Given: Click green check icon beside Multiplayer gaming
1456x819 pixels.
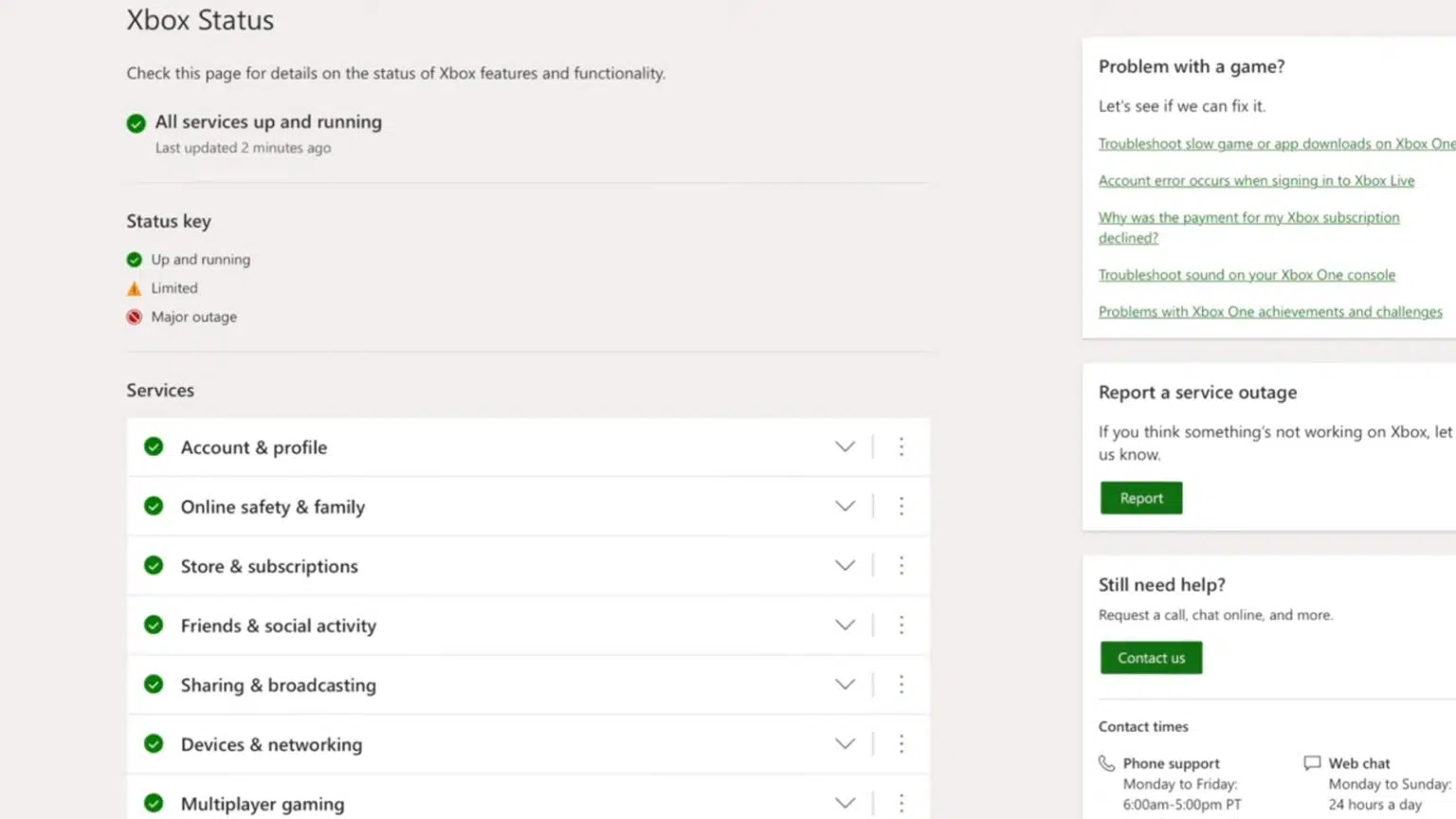Looking at the screenshot, I should tap(154, 803).
